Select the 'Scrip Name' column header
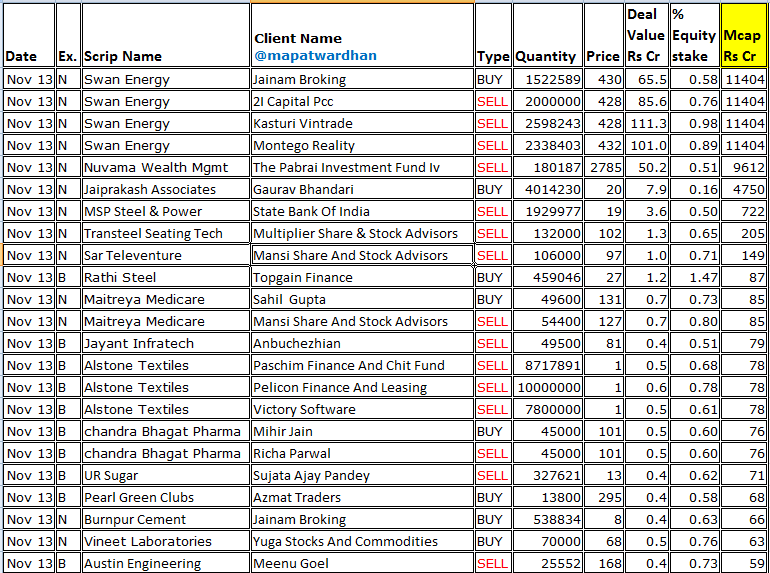This screenshot has height=573, width=770. (x=165, y=35)
